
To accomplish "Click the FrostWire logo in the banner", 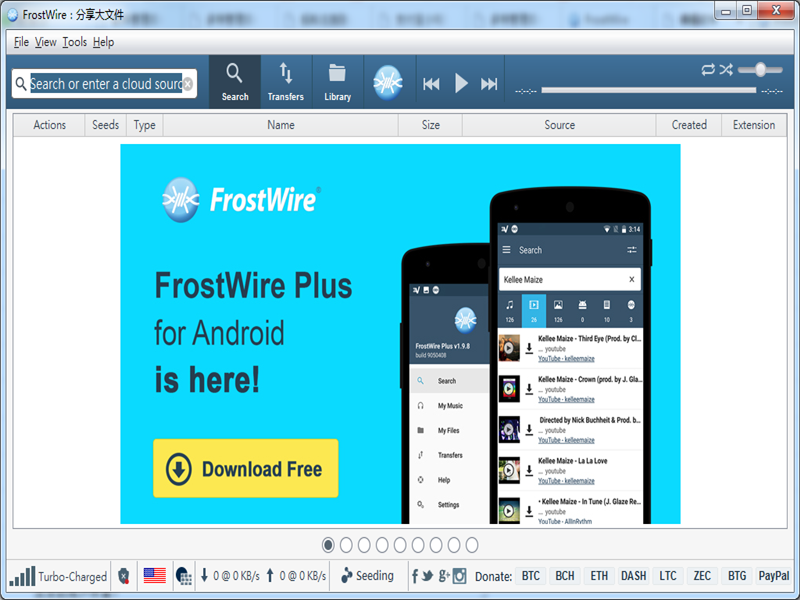I will (x=241, y=199).
